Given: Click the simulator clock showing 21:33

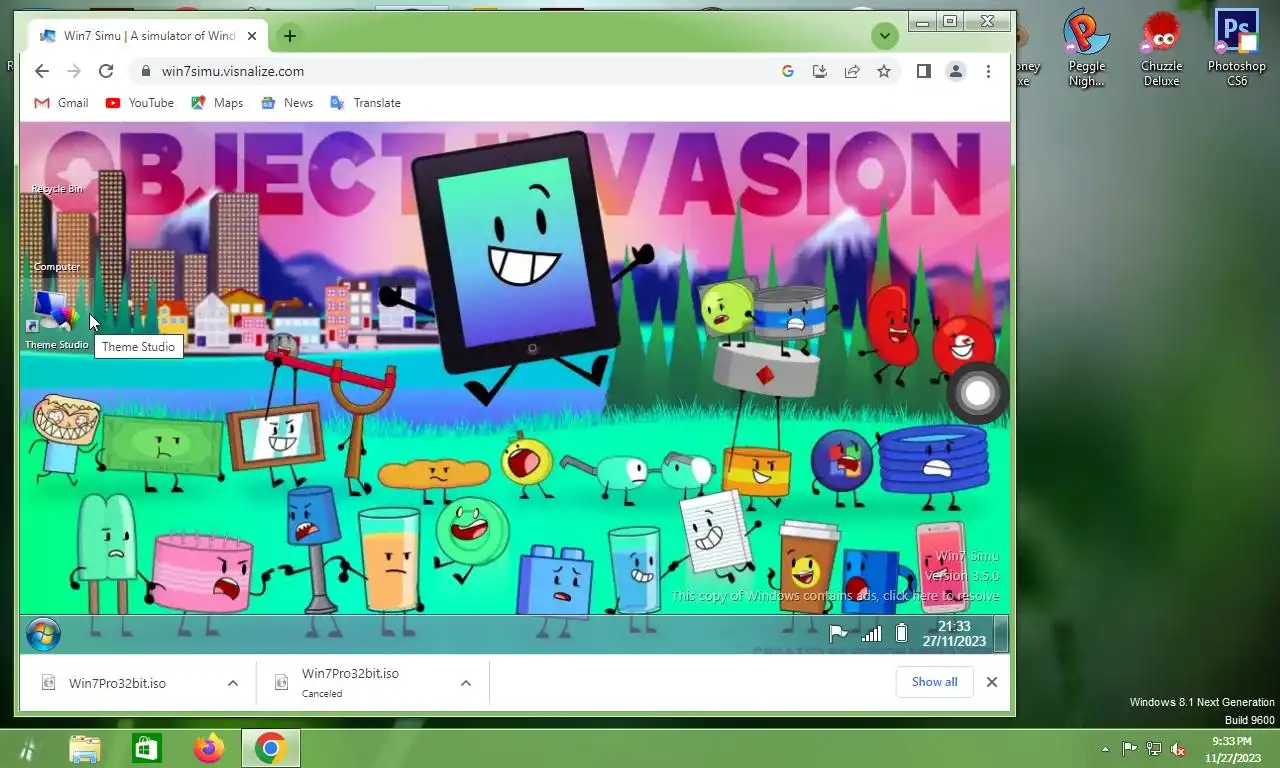Looking at the screenshot, I should 954,634.
